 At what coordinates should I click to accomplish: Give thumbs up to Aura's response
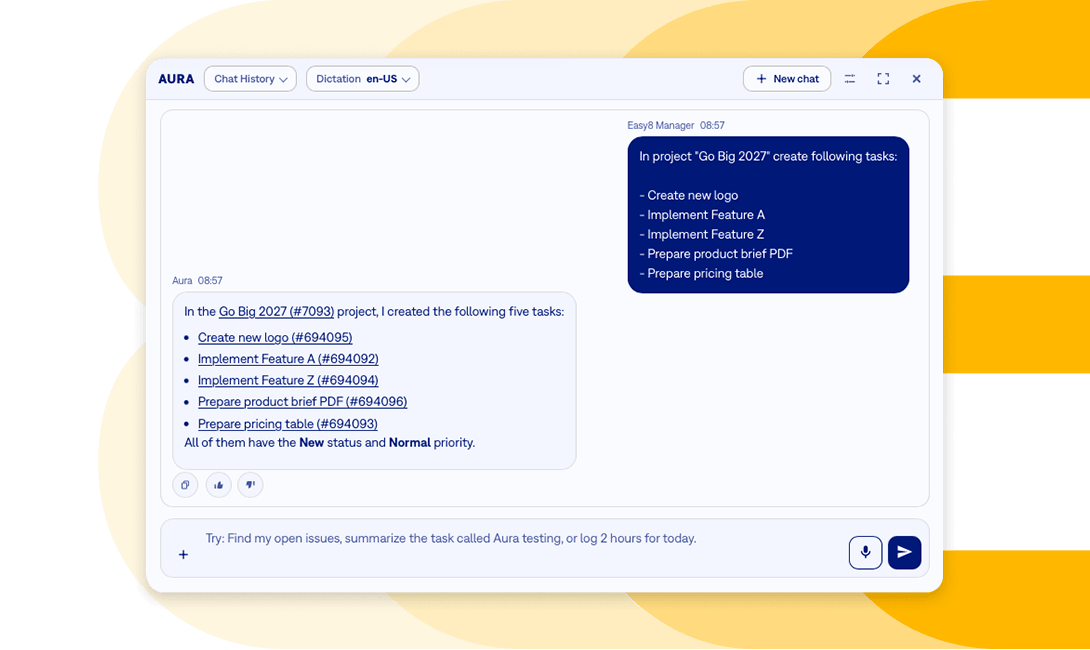[x=218, y=485]
